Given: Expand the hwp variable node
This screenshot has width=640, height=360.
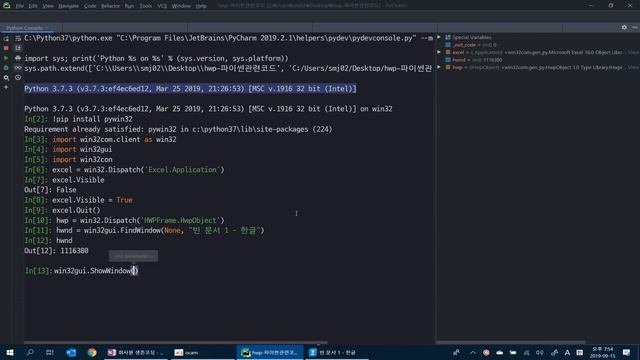Looking at the screenshot, I should pos(440,67).
